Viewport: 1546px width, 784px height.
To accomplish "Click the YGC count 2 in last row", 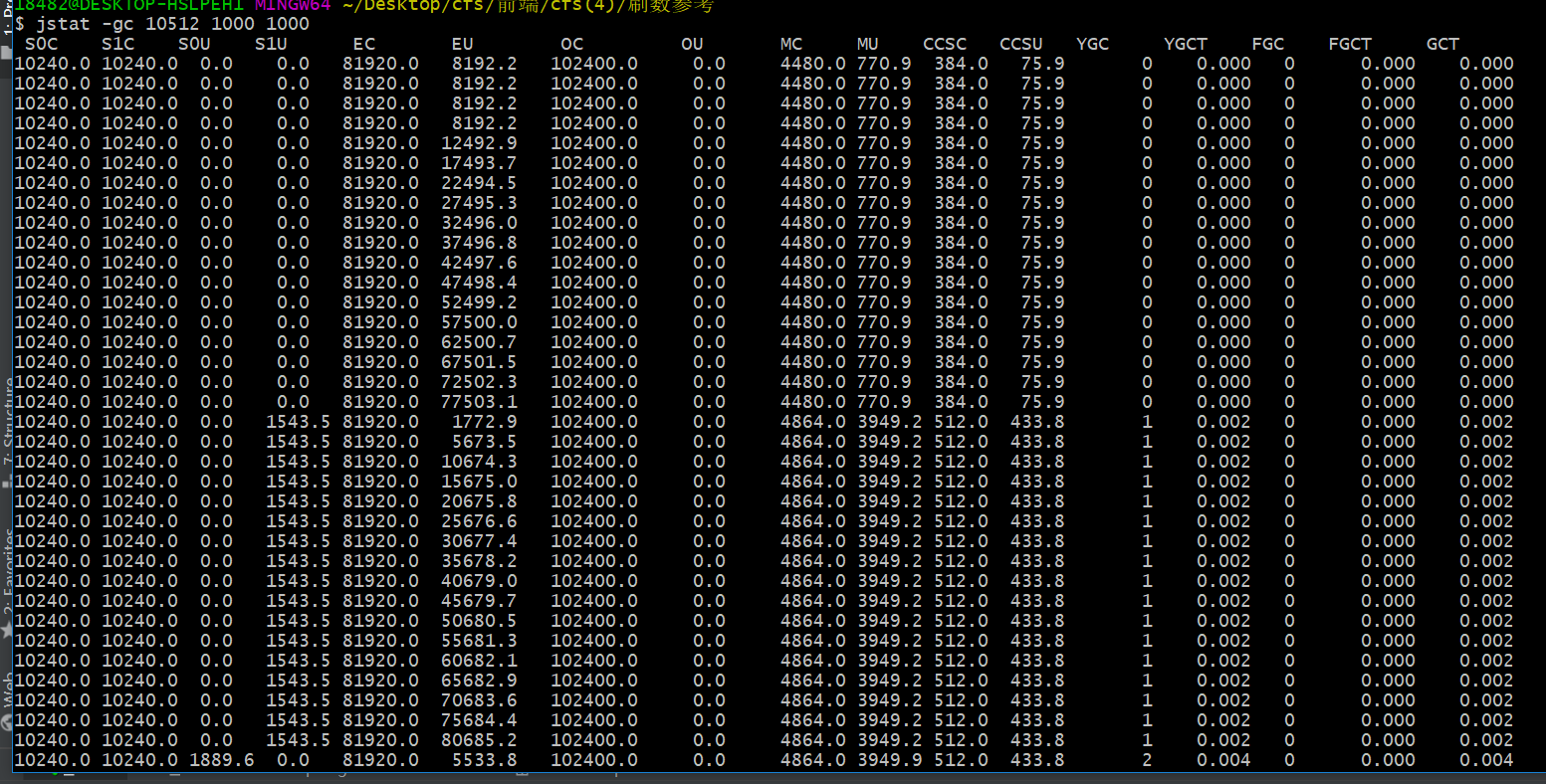I will (x=1147, y=760).
